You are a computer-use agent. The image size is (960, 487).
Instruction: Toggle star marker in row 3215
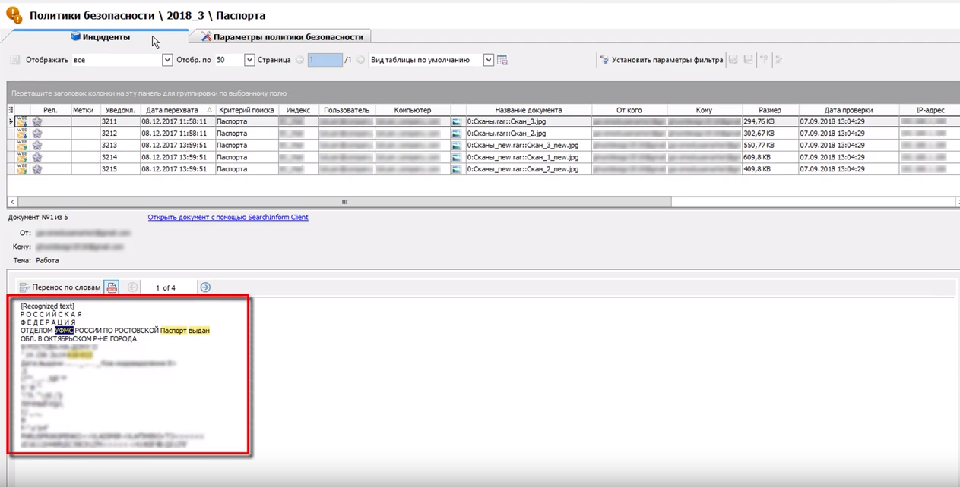coord(37,168)
